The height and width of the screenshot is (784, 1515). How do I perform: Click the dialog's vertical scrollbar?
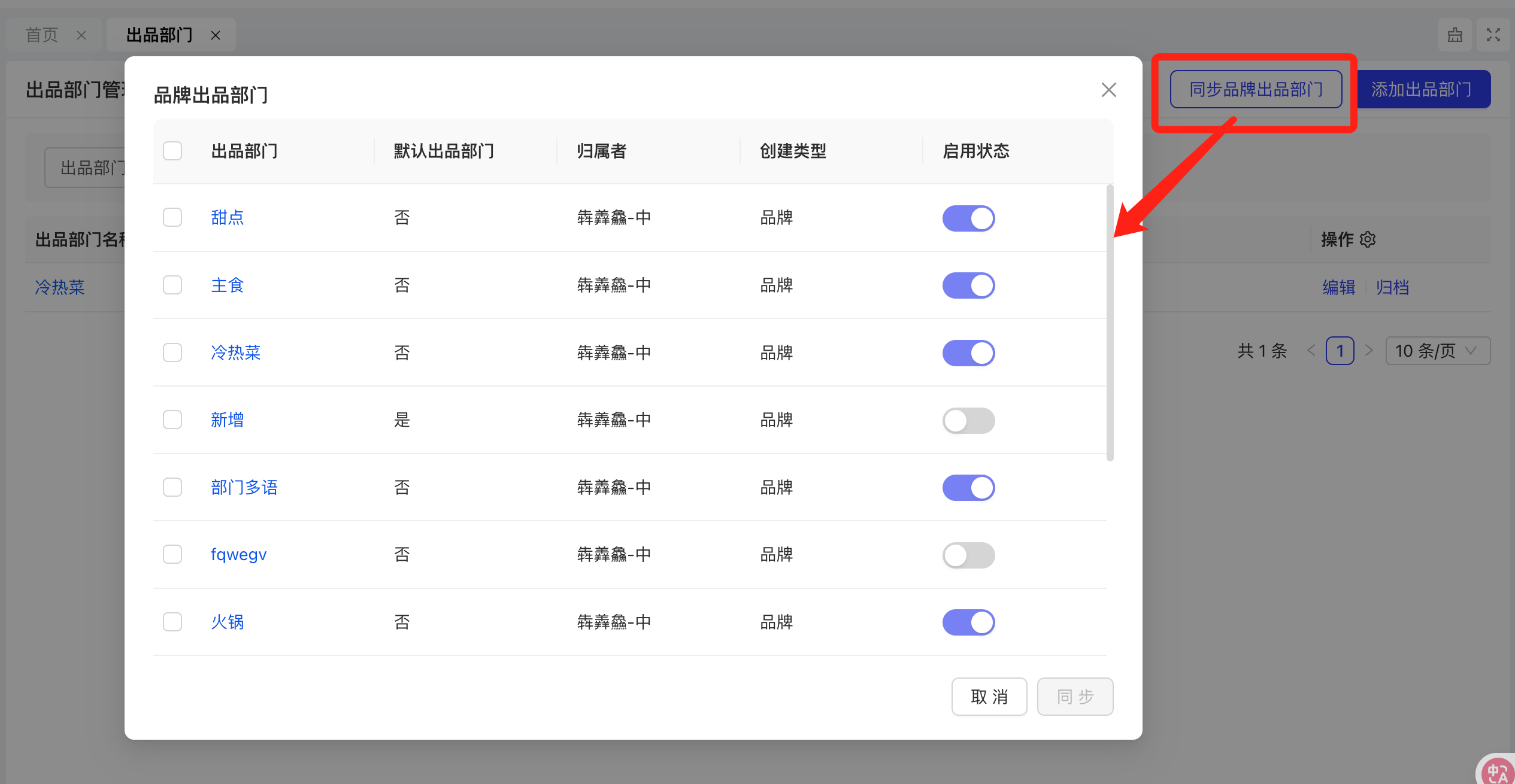[x=1110, y=323]
